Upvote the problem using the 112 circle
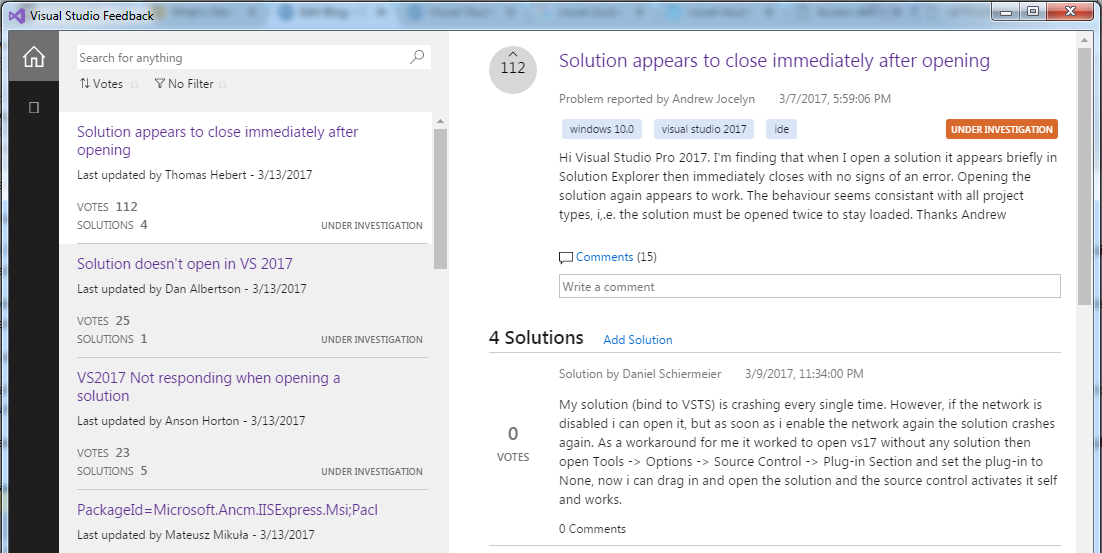 [513, 69]
